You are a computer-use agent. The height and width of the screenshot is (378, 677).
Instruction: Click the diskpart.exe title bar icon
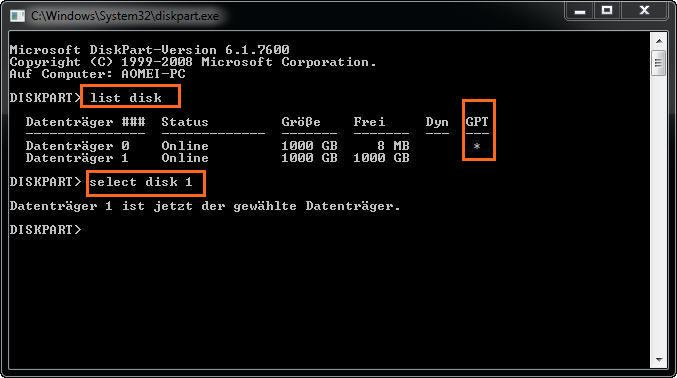point(17,16)
